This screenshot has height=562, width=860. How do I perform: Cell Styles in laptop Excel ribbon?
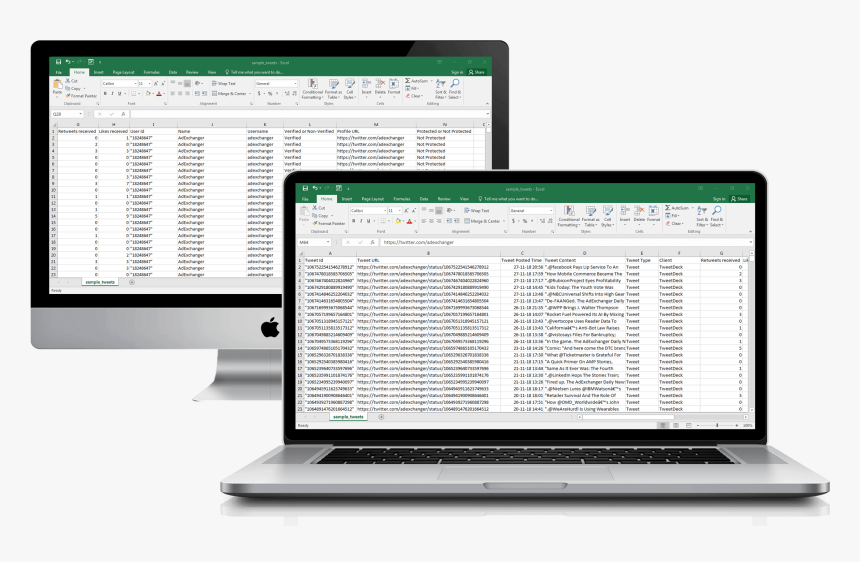[607, 217]
